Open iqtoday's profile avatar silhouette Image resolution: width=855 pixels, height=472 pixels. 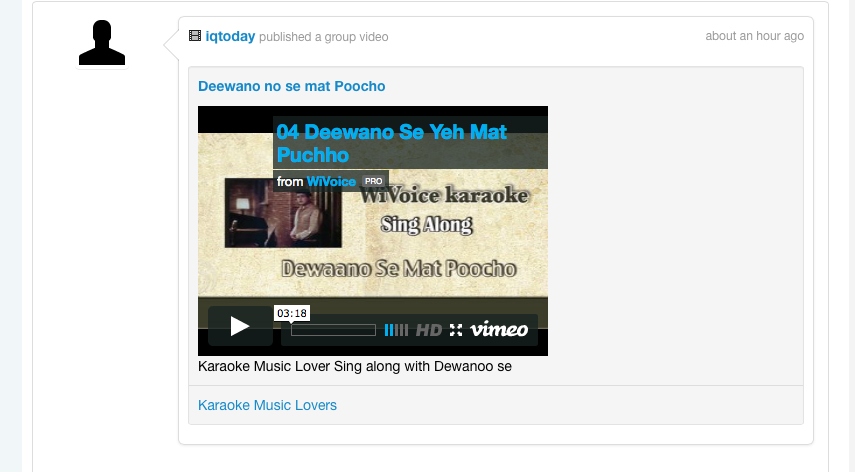pos(102,43)
